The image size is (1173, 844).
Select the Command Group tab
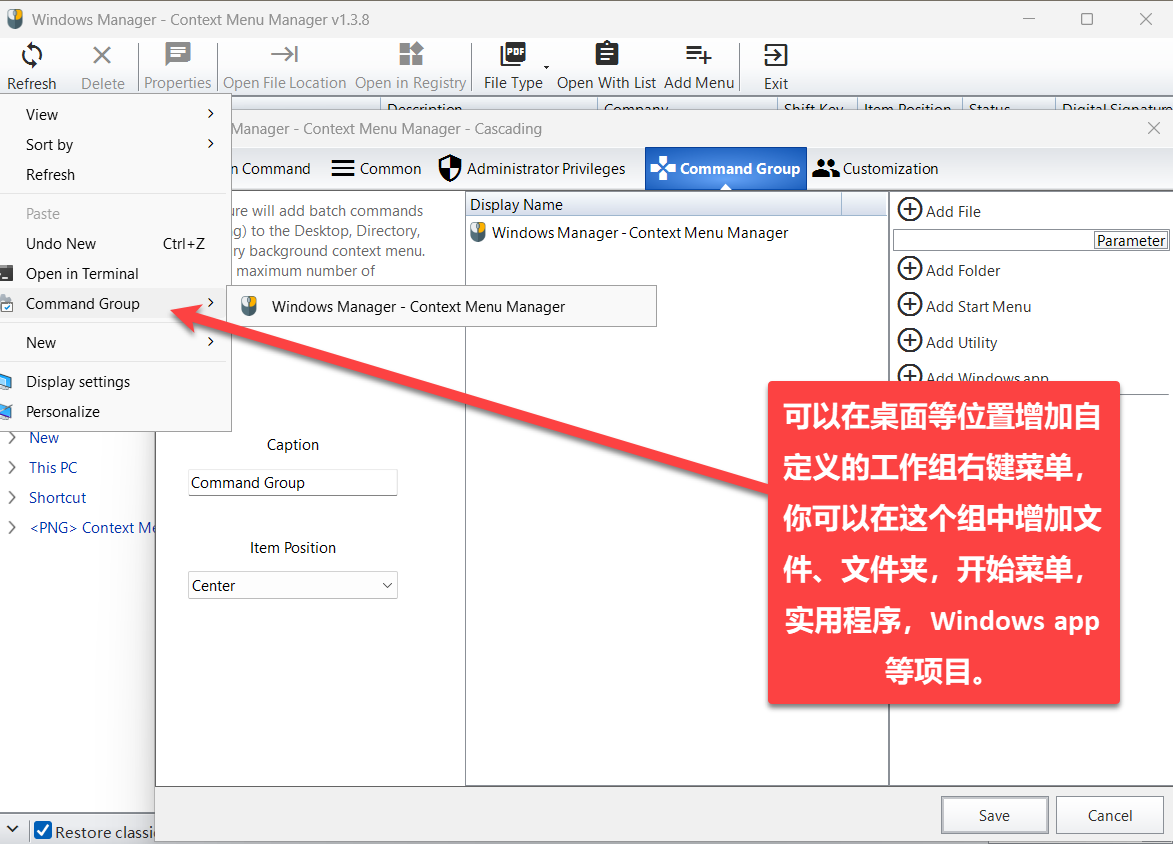[x=726, y=168]
